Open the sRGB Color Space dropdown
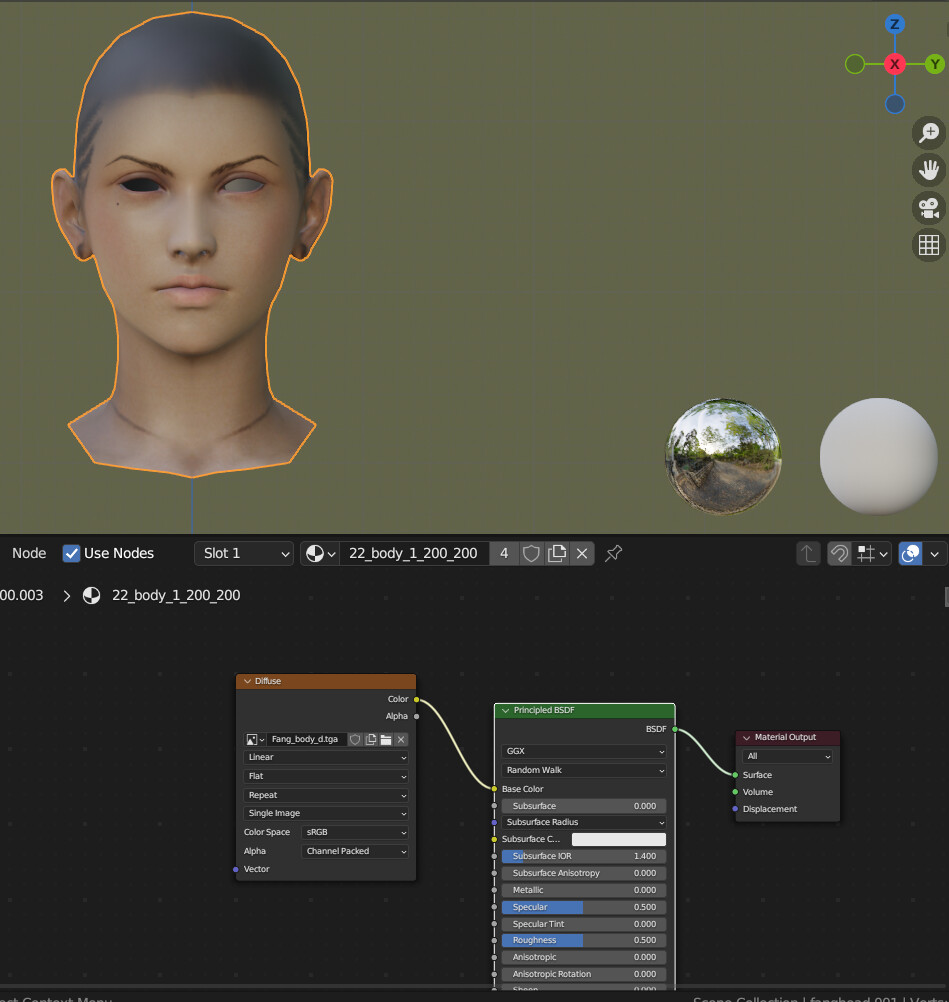The height and width of the screenshot is (1002, 949). click(x=355, y=833)
